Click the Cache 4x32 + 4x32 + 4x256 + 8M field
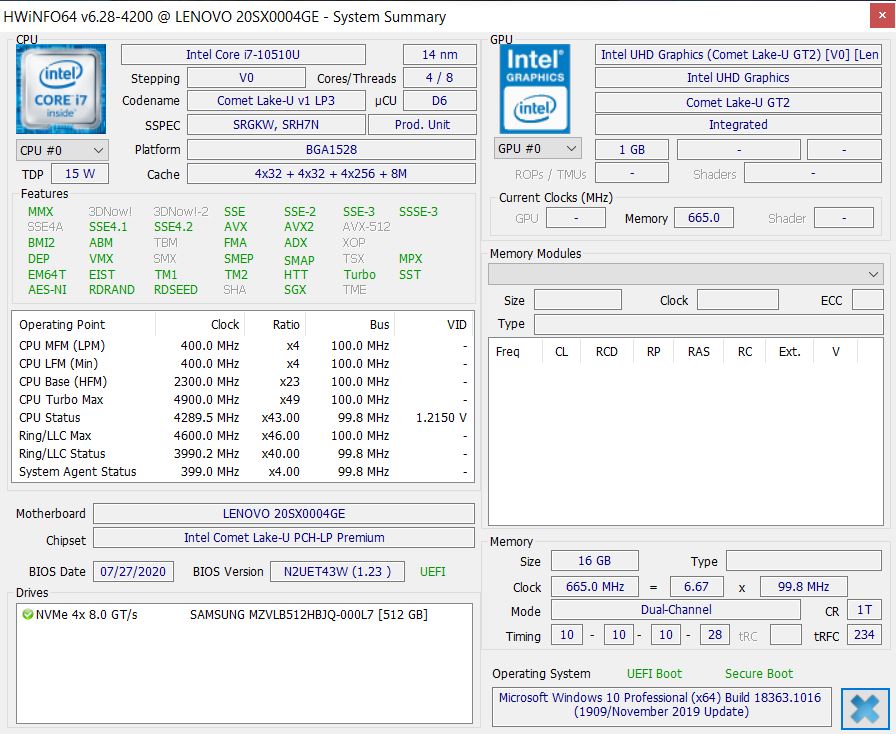 [331, 174]
